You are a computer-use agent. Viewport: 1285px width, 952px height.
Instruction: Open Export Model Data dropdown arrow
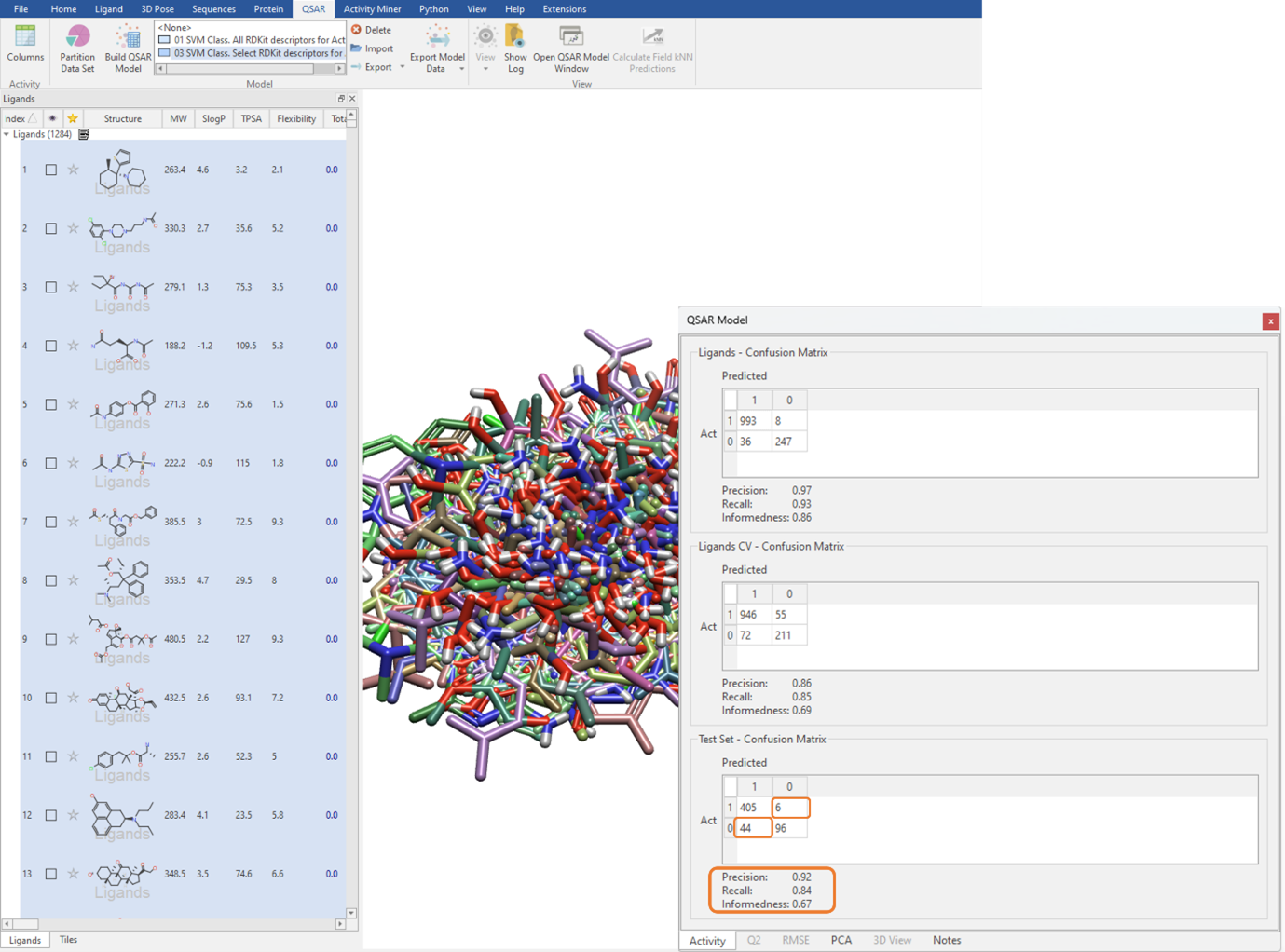click(x=461, y=69)
